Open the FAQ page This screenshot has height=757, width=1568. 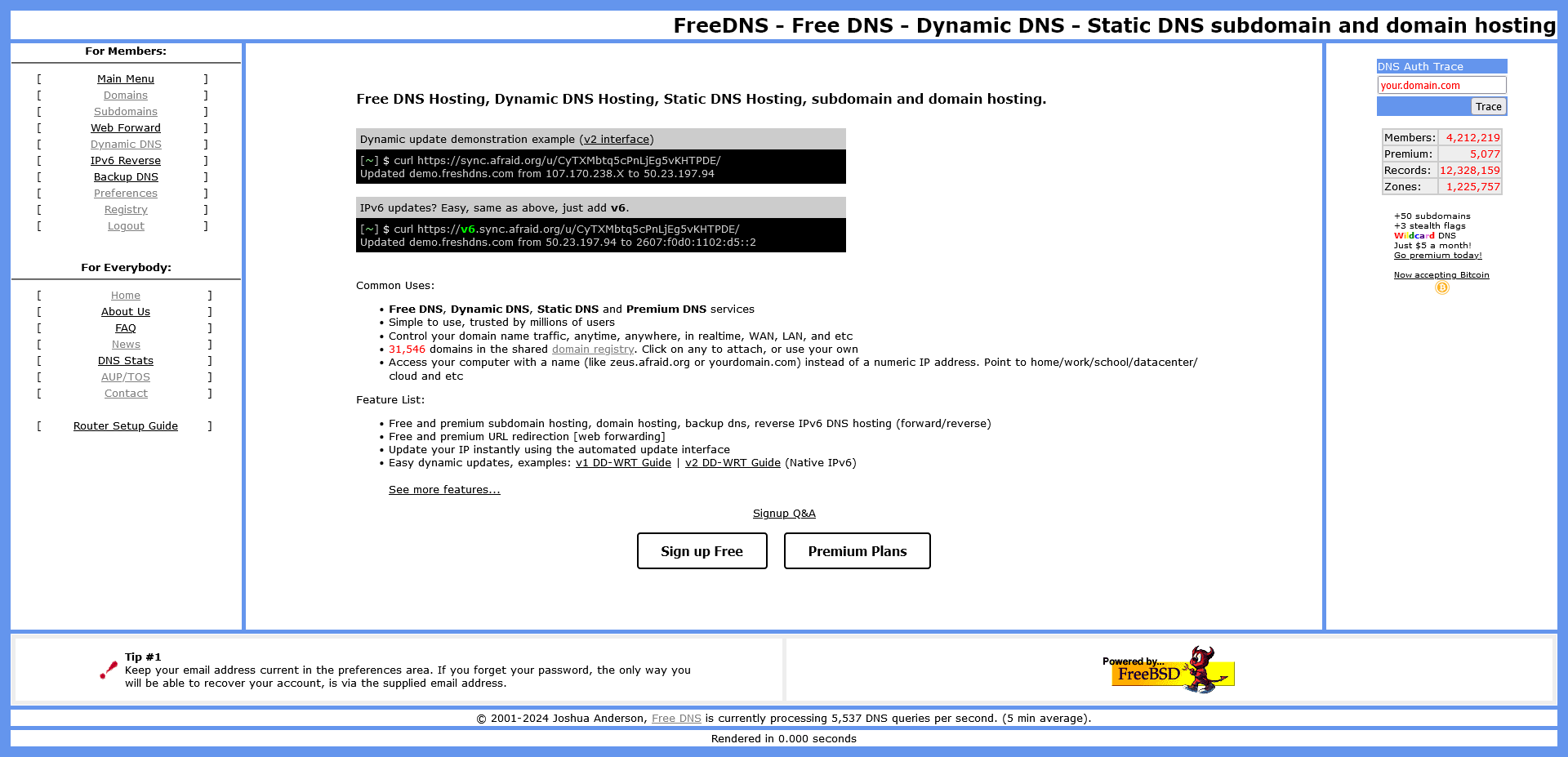[126, 328]
